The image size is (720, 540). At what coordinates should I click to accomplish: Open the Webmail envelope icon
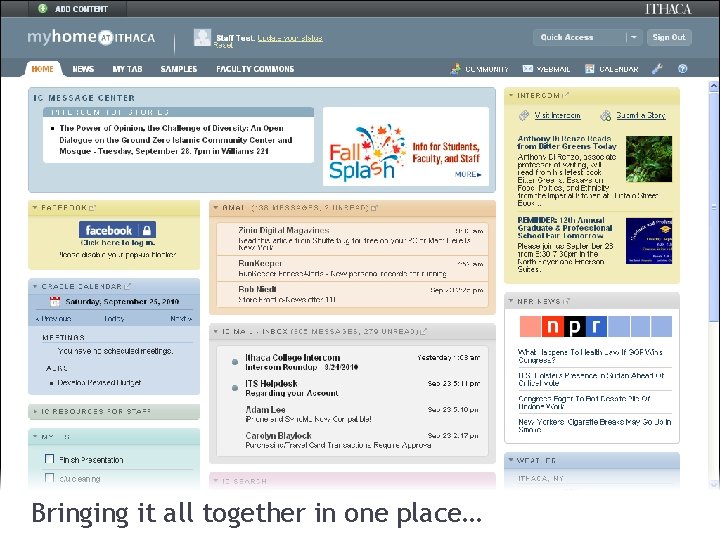coord(528,69)
